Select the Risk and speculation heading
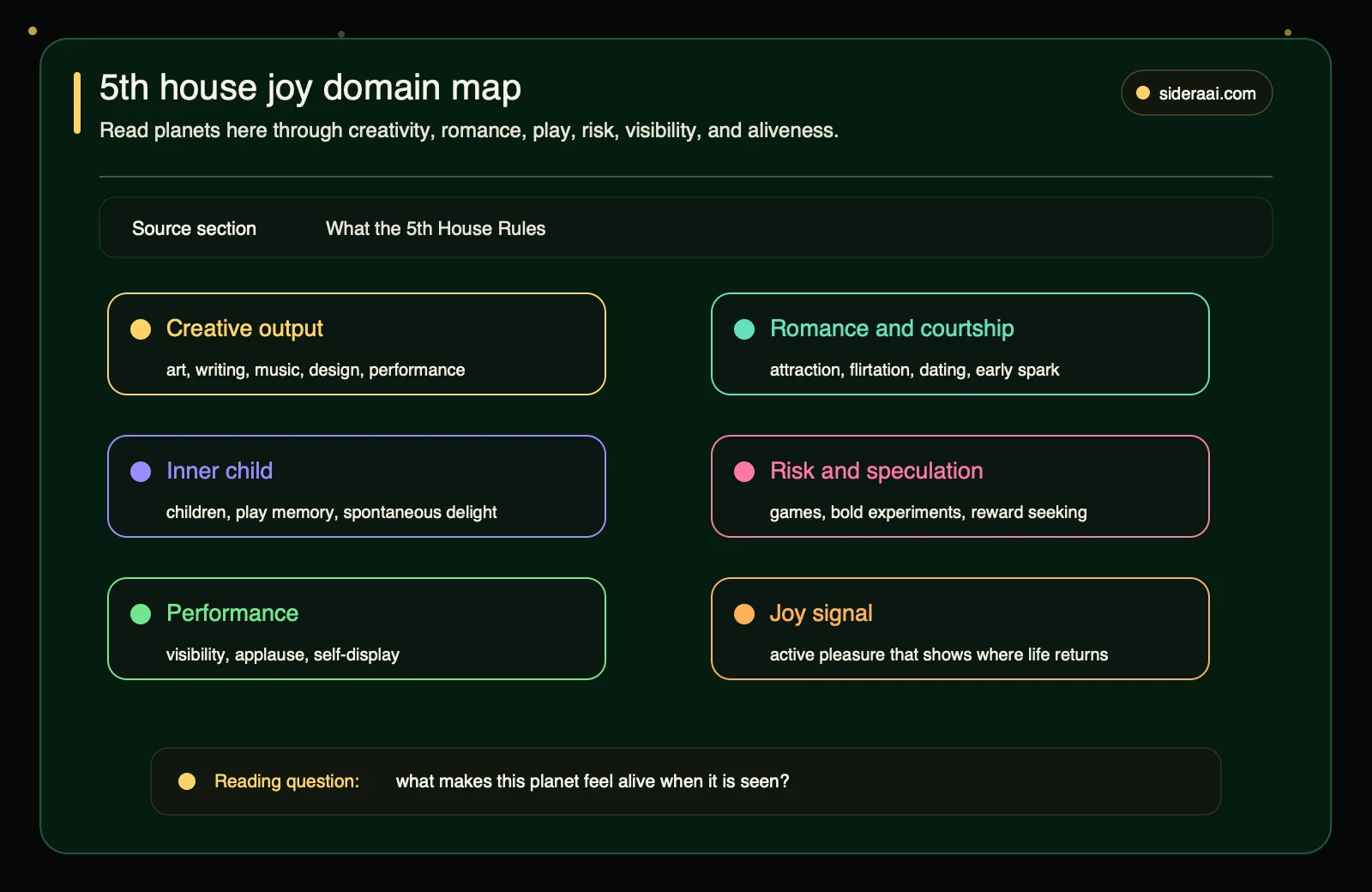 876,471
